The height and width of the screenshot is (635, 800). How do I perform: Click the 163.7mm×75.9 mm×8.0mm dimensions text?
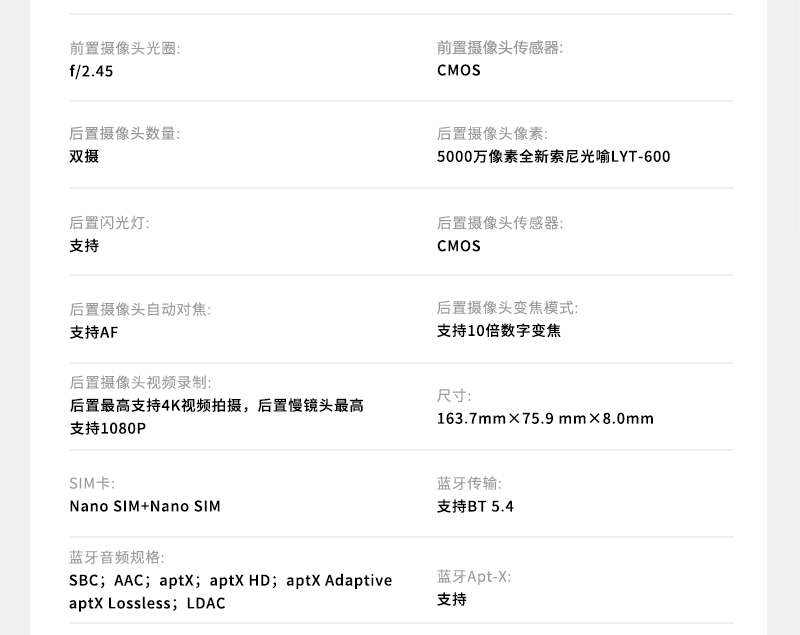pos(545,418)
